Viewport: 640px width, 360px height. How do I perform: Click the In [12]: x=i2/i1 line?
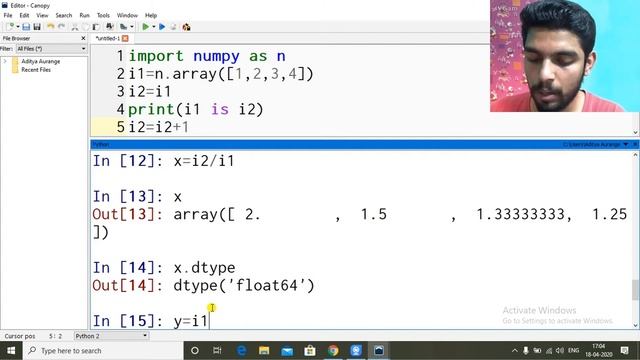tap(164, 161)
